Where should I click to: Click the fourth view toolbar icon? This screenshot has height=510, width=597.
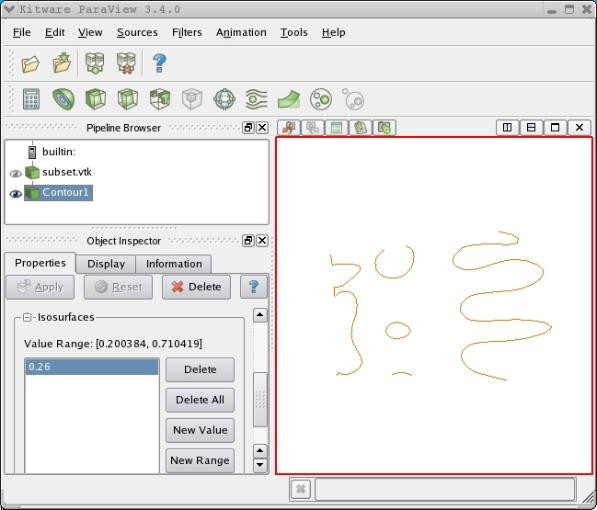tap(361, 127)
